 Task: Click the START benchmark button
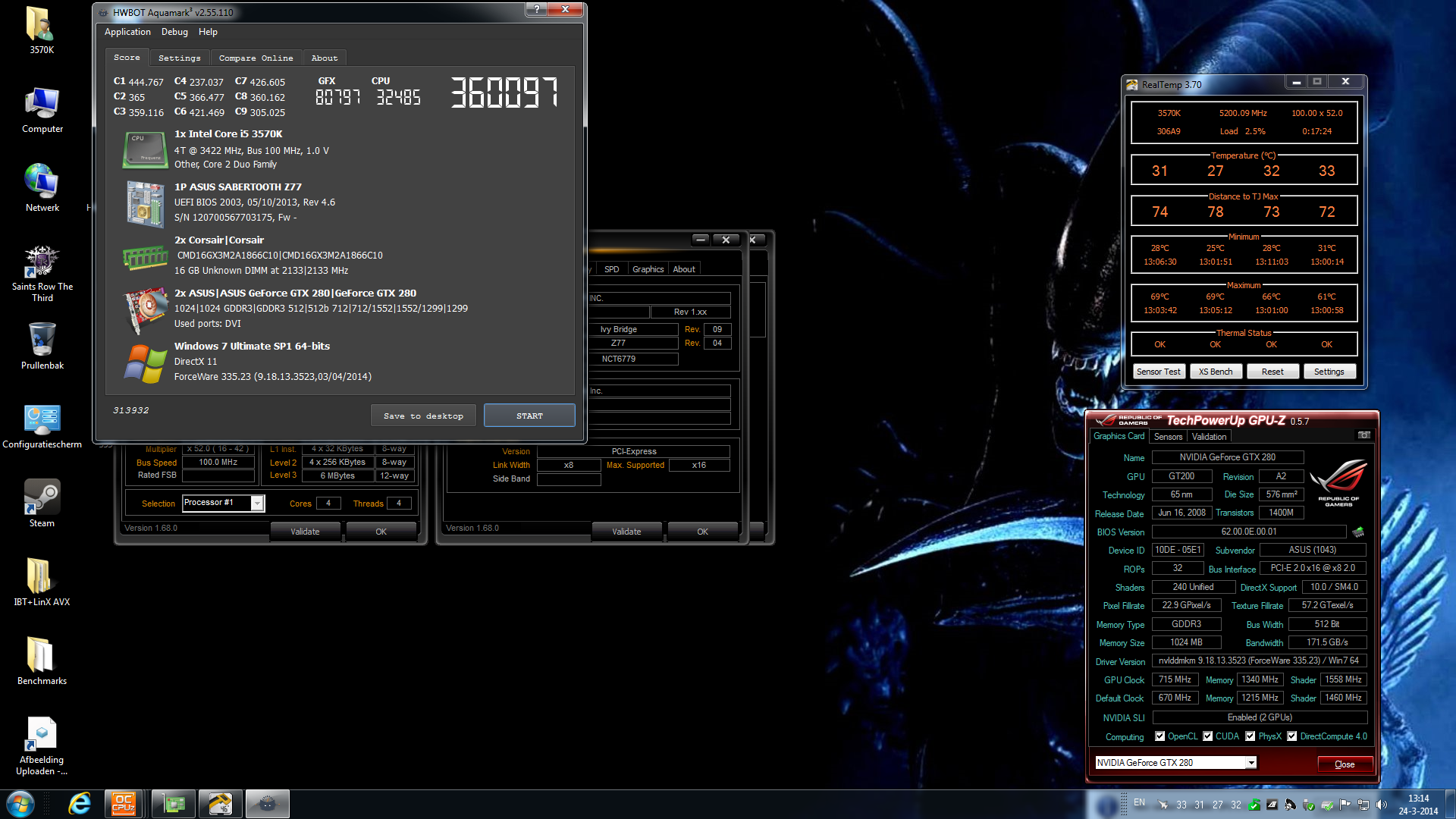(x=529, y=416)
